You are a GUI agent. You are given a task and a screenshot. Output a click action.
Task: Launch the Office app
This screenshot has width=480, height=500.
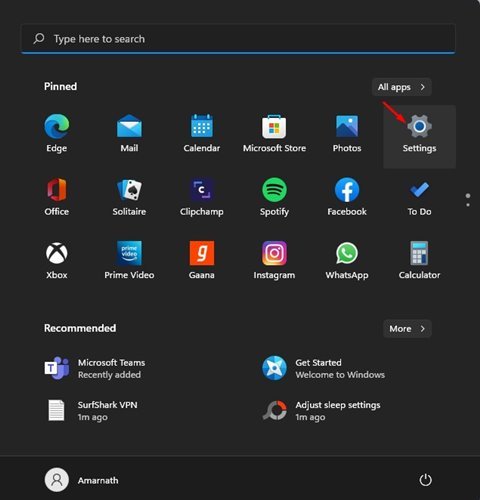click(x=57, y=190)
